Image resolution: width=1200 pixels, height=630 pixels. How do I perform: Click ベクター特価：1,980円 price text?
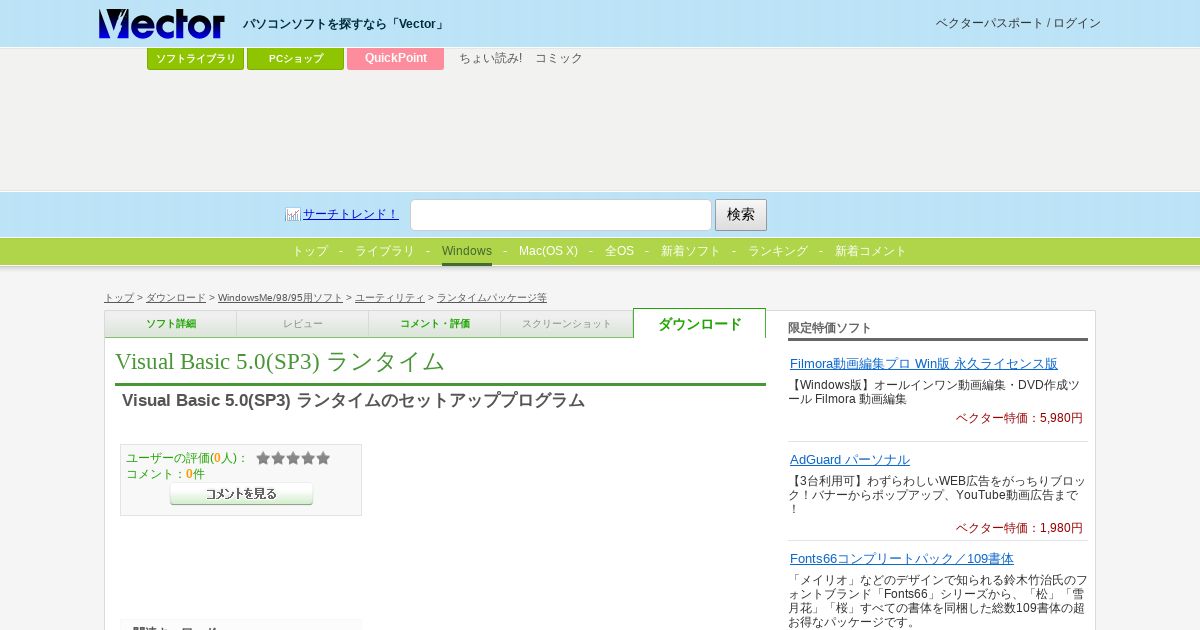1019,528
